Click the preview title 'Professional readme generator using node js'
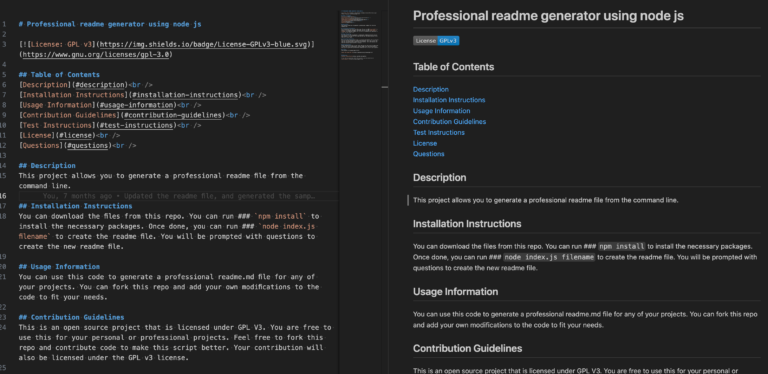Screen dimensions: 768x374 (548, 16)
